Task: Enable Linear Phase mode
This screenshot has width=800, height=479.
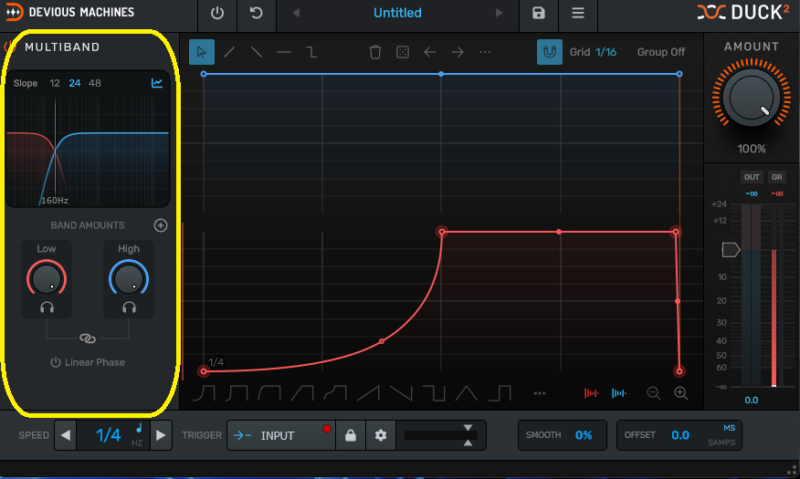Action: 87,361
